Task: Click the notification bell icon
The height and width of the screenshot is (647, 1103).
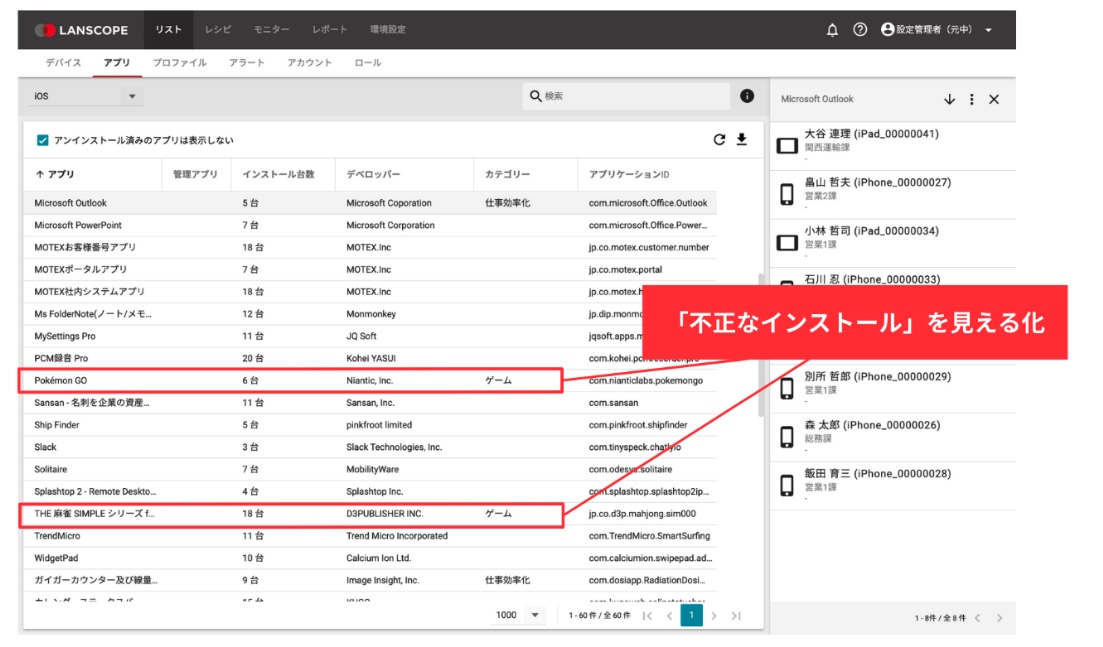Action: coord(832,30)
